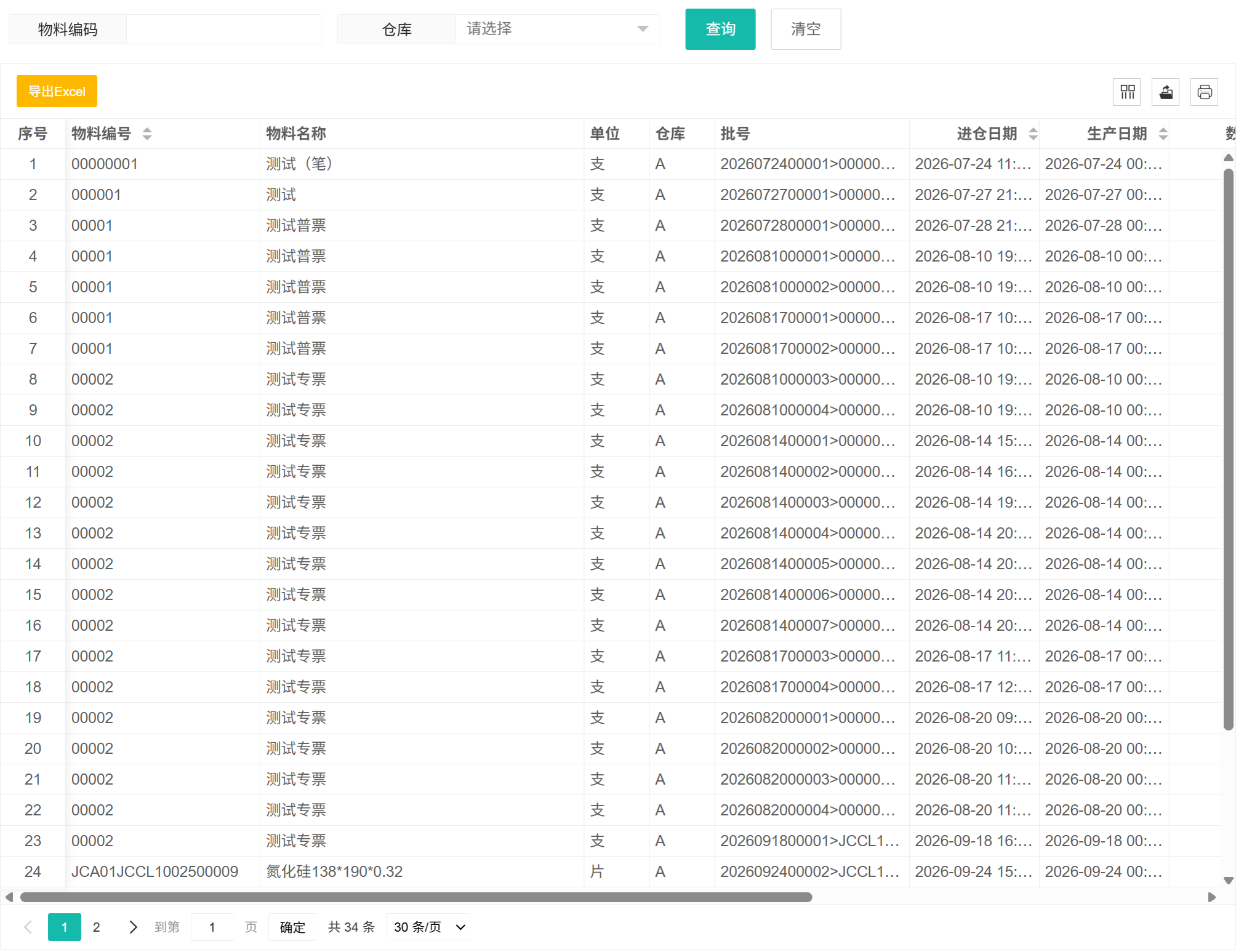Click the 确定 jump page button
The width and height of the screenshot is (1236, 952).
coord(292,927)
